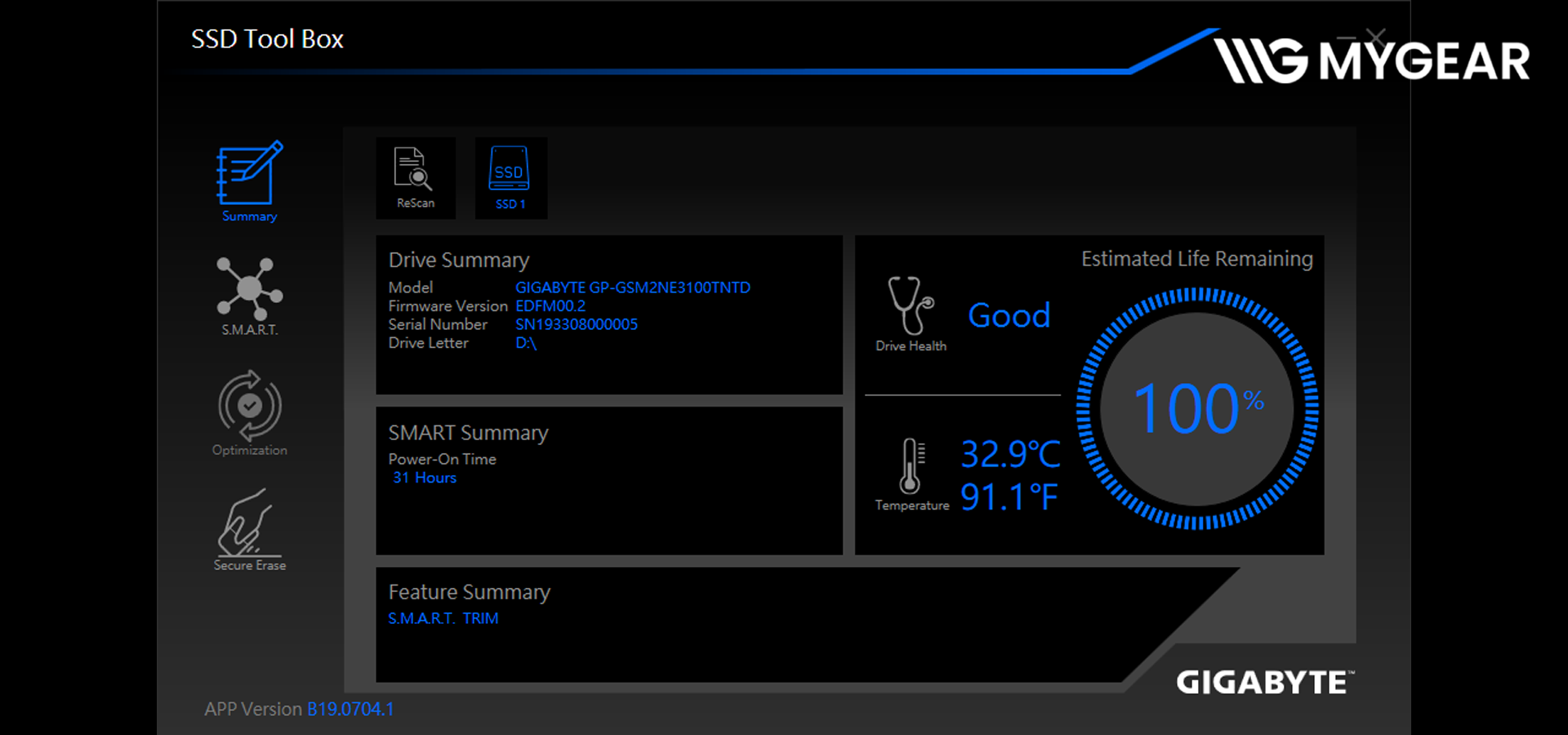Click the Temperature thermometer icon
Image resolution: width=1568 pixels, height=735 pixels.
tap(911, 466)
